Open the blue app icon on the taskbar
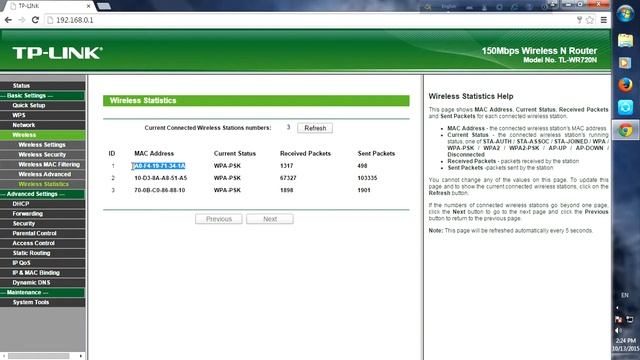This screenshot has height=360, width=640. (x=625, y=107)
